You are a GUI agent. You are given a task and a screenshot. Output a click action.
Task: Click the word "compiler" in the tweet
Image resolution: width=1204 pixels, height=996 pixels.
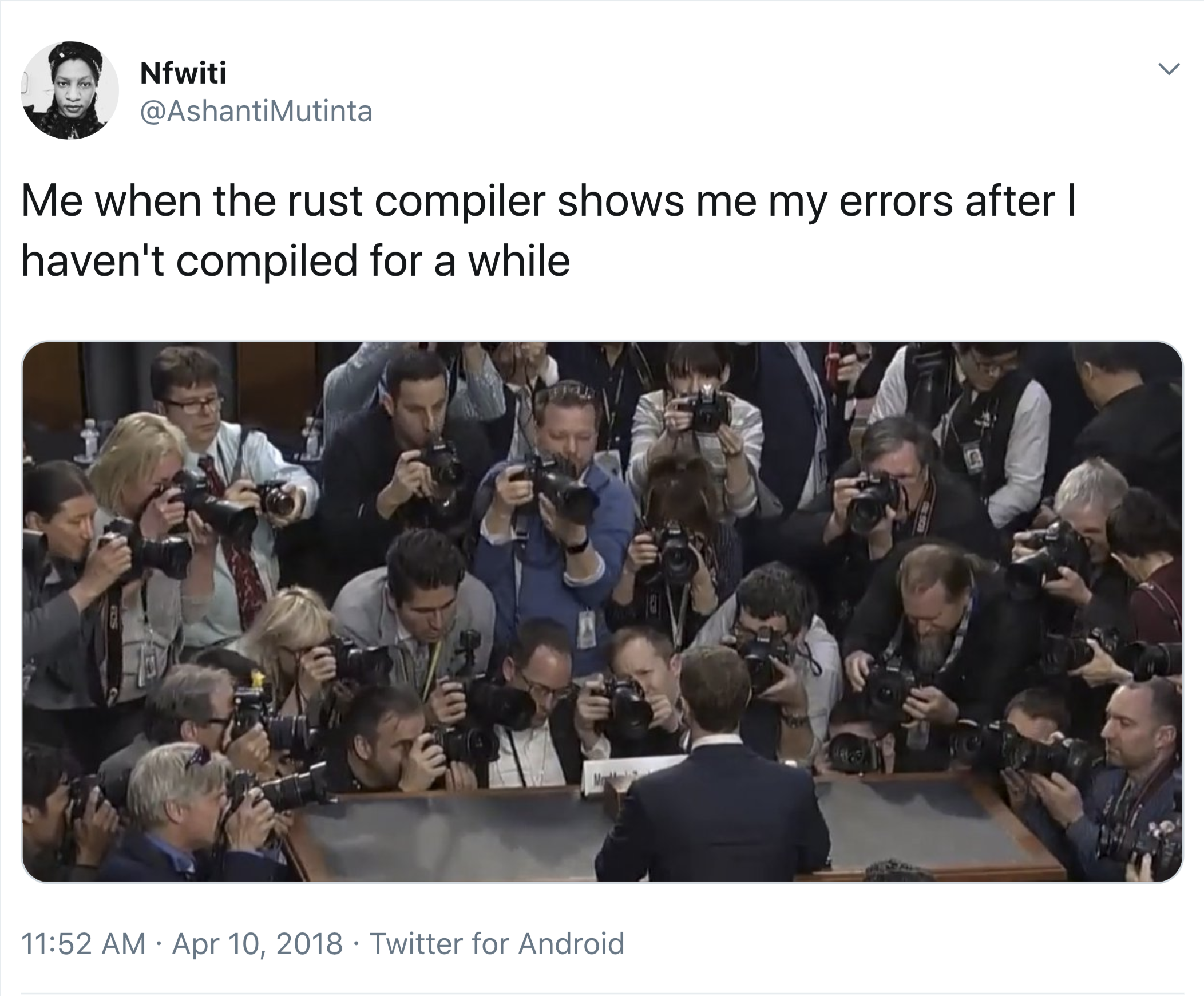(461, 203)
